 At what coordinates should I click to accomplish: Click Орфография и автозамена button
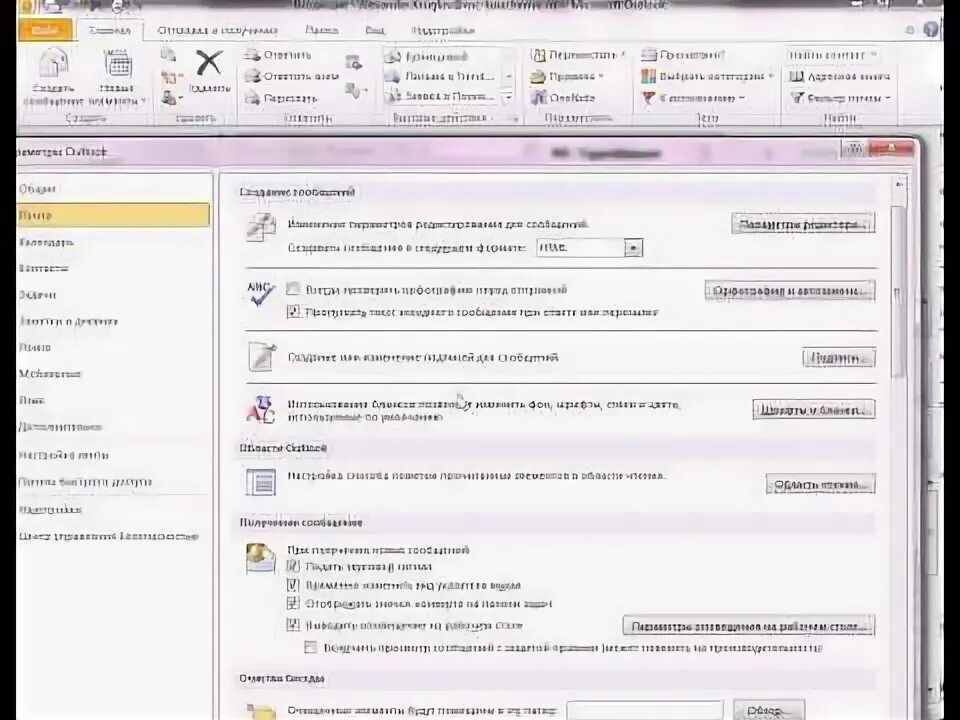click(790, 290)
